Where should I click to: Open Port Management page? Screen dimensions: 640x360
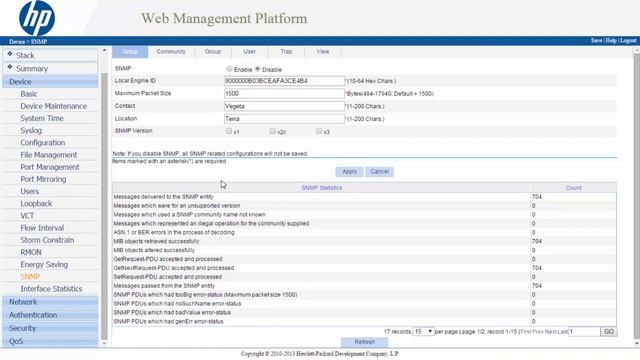50,167
